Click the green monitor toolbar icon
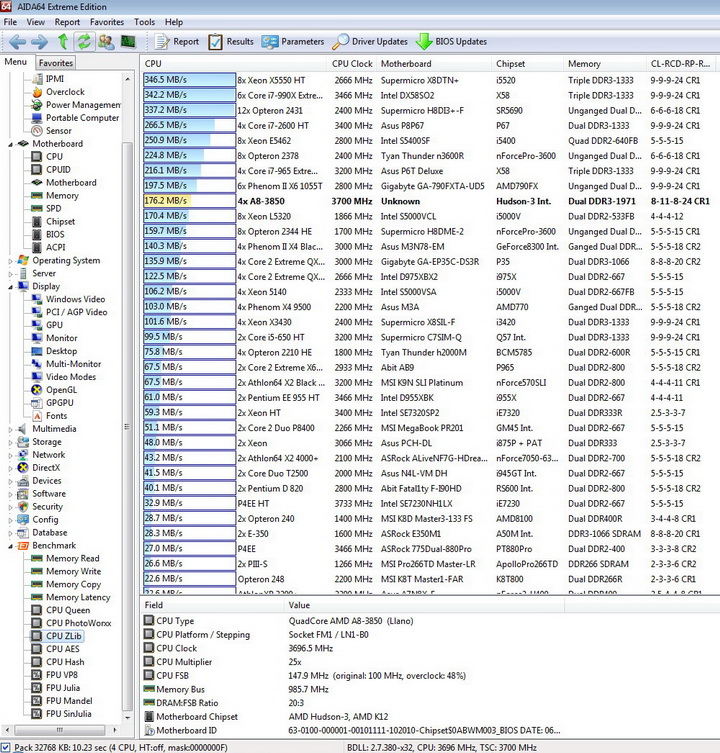 128,42
